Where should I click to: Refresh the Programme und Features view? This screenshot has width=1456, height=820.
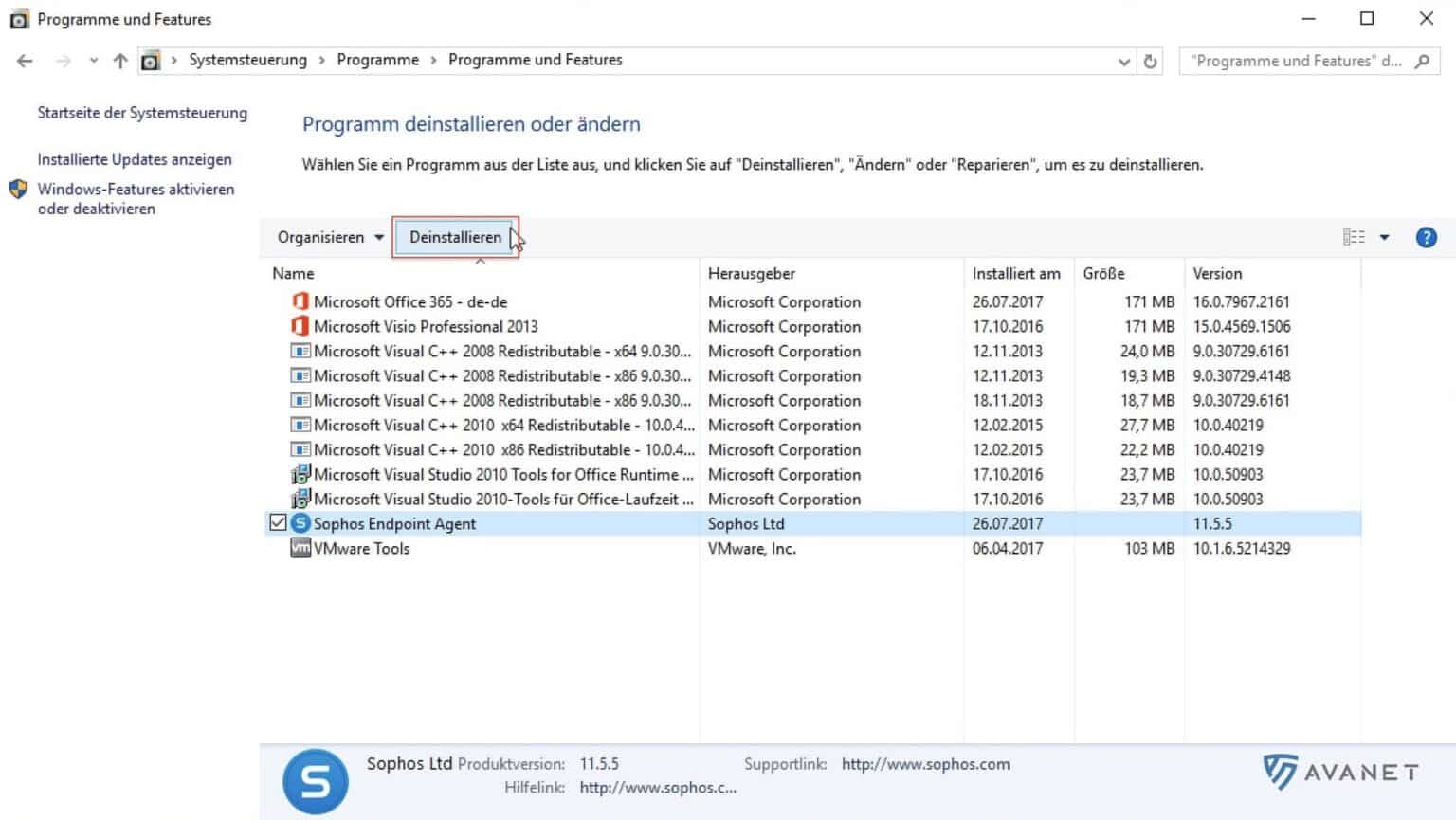coord(1151,61)
